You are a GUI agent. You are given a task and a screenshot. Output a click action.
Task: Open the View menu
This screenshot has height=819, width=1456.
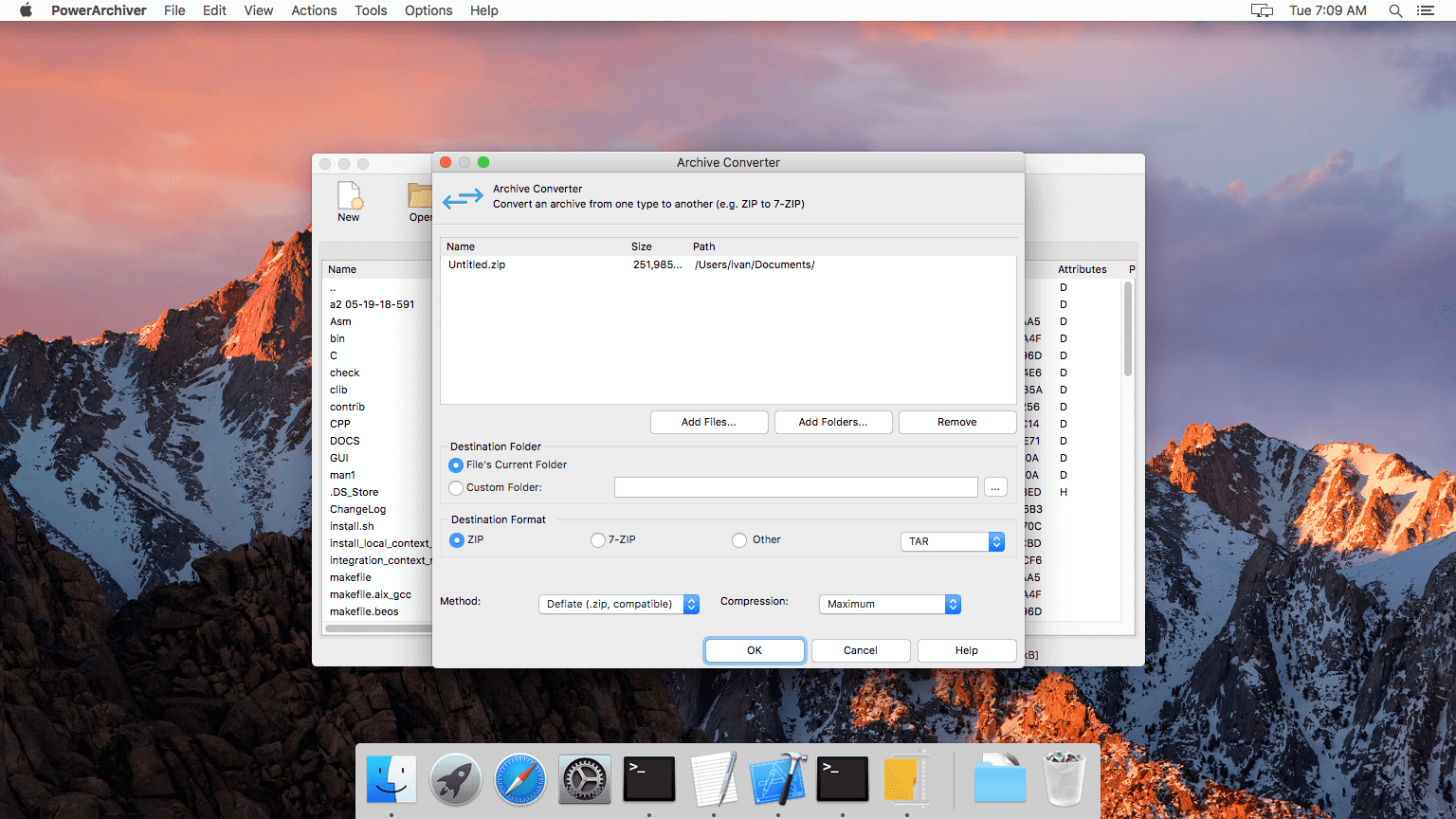click(x=258, y=10)
